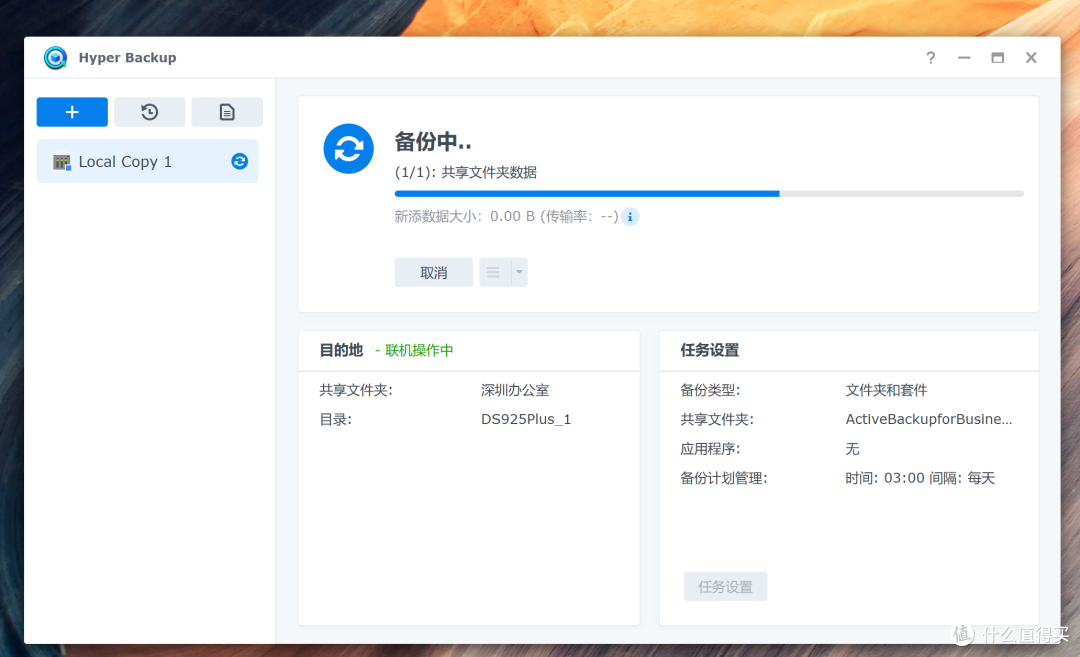Click the Hyper Backup window title text
The image size is (1080, 657).
point(127,58)
